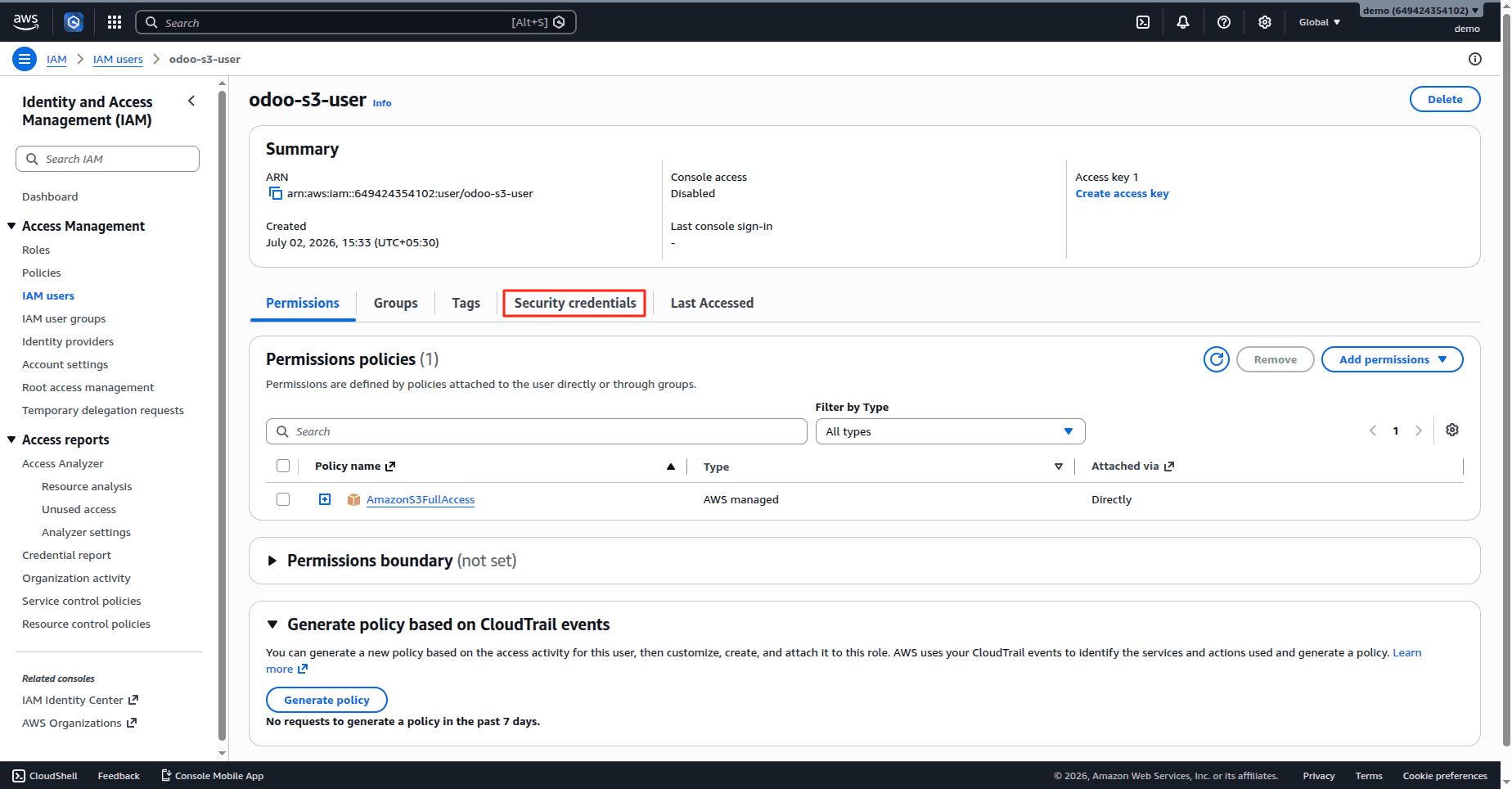This screenshot has height=789, width=1512.
Task: Focus the Search IAM field
Action: 107,159
